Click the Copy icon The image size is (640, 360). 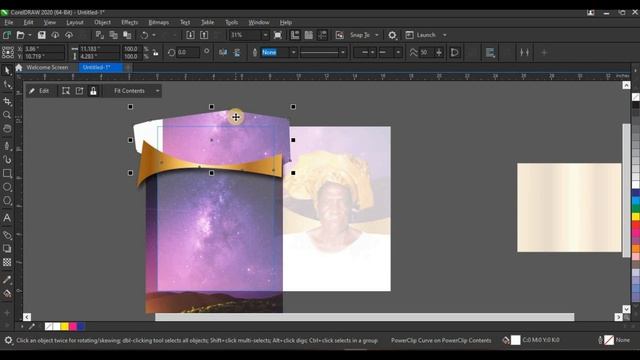(113, 35)
